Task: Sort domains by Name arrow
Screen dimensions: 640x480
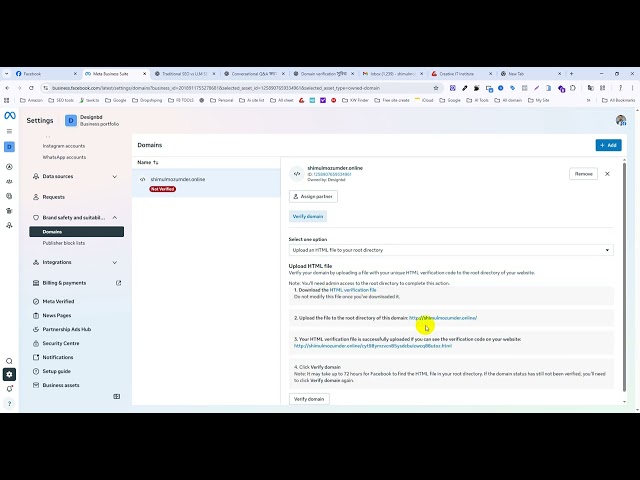Action: [x=156, y=162]
